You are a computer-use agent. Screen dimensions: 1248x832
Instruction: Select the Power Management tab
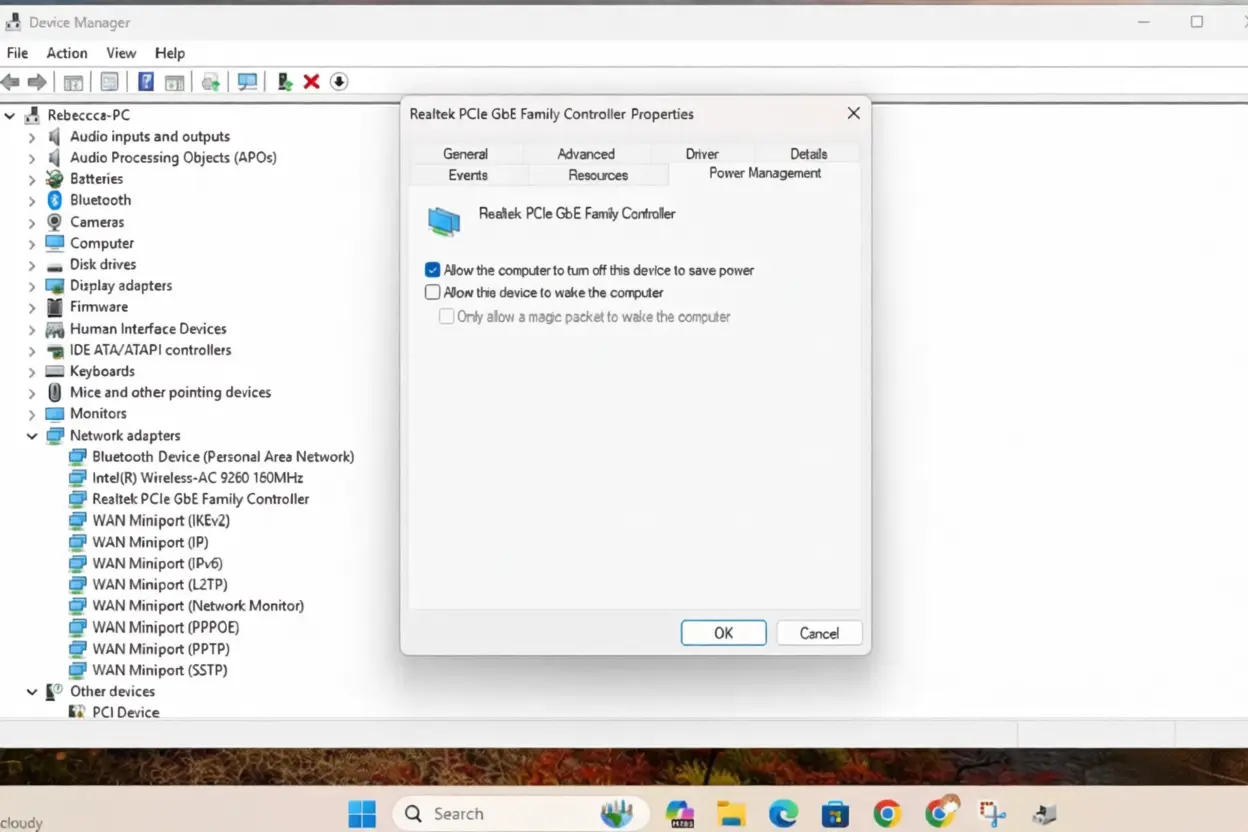[x=765, y=173]
